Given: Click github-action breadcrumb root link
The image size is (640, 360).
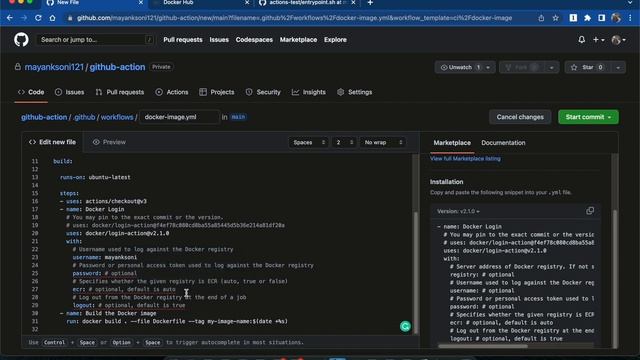Looking at the screenshot, I should (44, 117).
